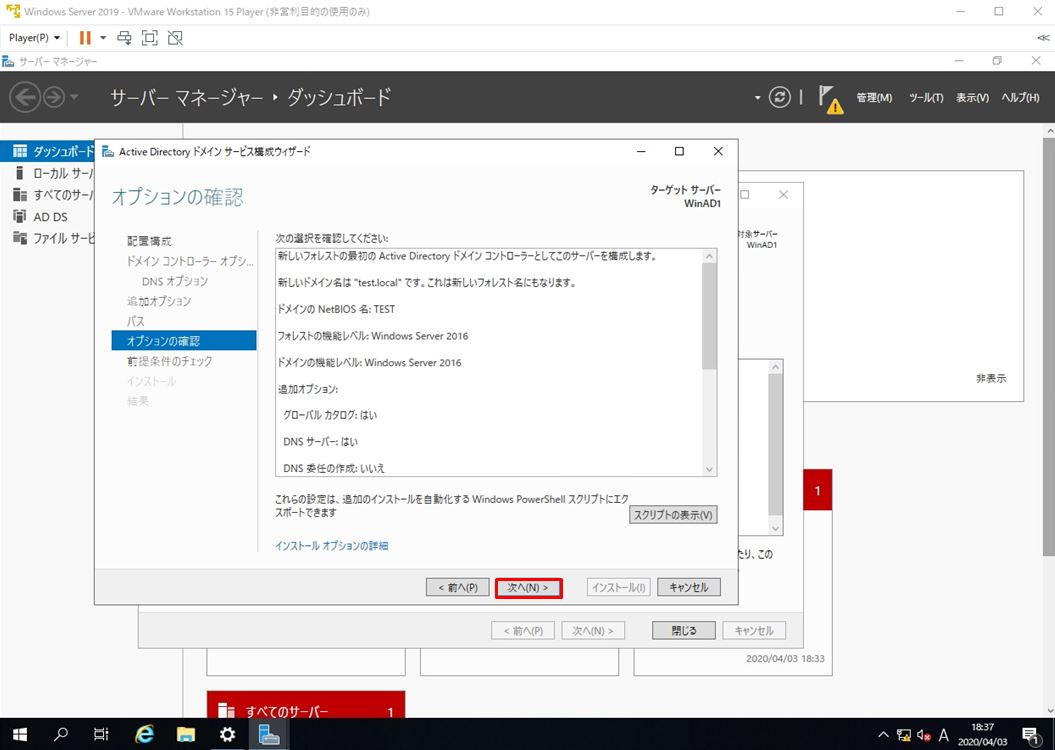Open the notifications flag with warning
Viewport: 1055px width, 750px height.
click(x=830, y=99)
